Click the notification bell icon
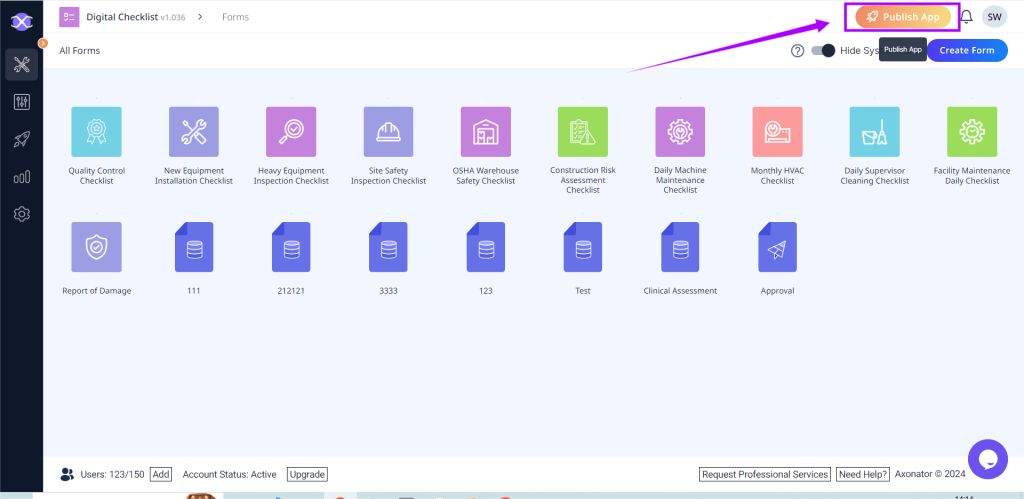The height and width of the screenshot is (499, 1024). click(x=966, y=17)
